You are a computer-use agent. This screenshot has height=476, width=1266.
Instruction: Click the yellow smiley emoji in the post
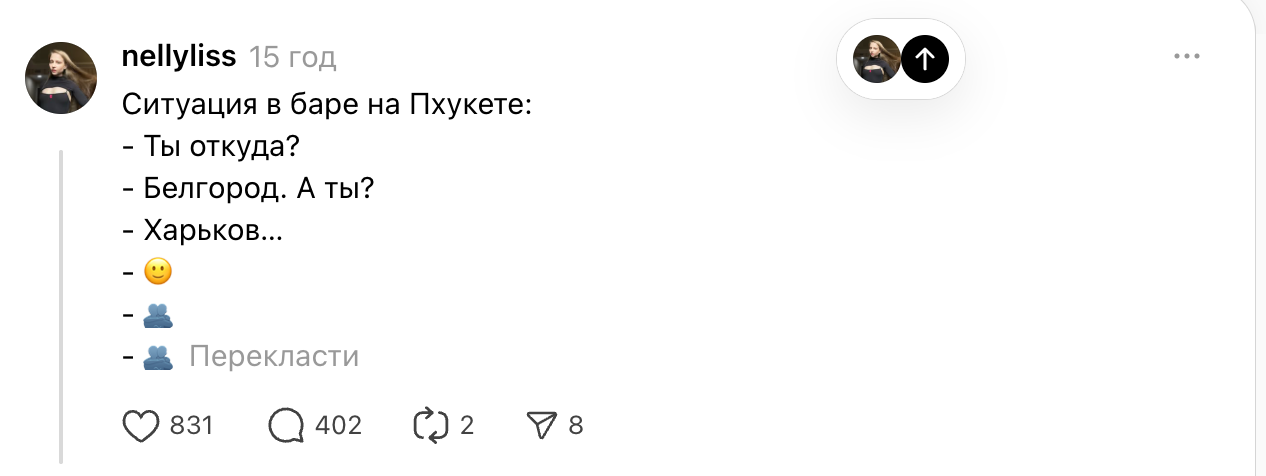tap(159, 271)
